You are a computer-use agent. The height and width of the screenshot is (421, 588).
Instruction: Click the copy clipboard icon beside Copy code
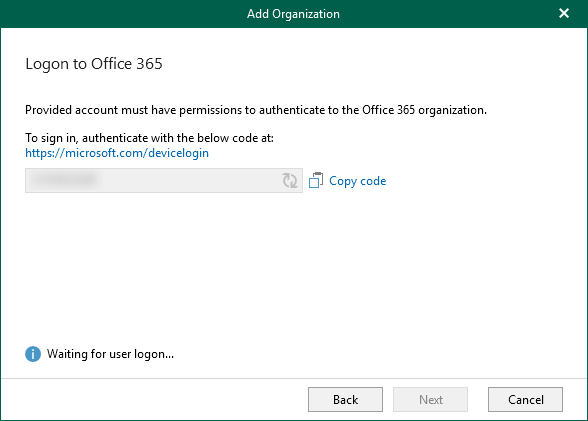[316, 180]
